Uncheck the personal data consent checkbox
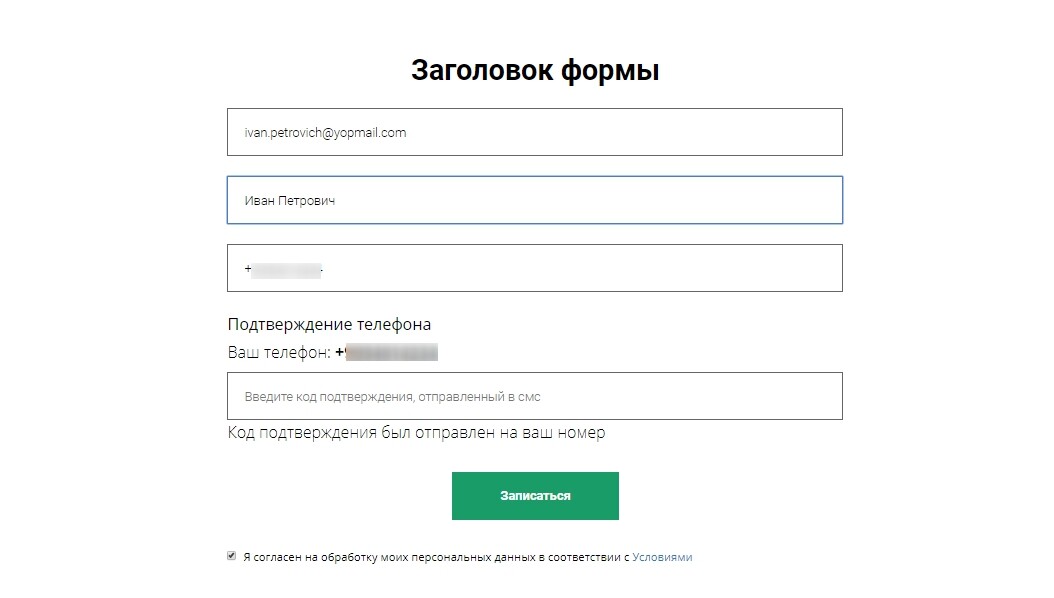 coord(232,556)
